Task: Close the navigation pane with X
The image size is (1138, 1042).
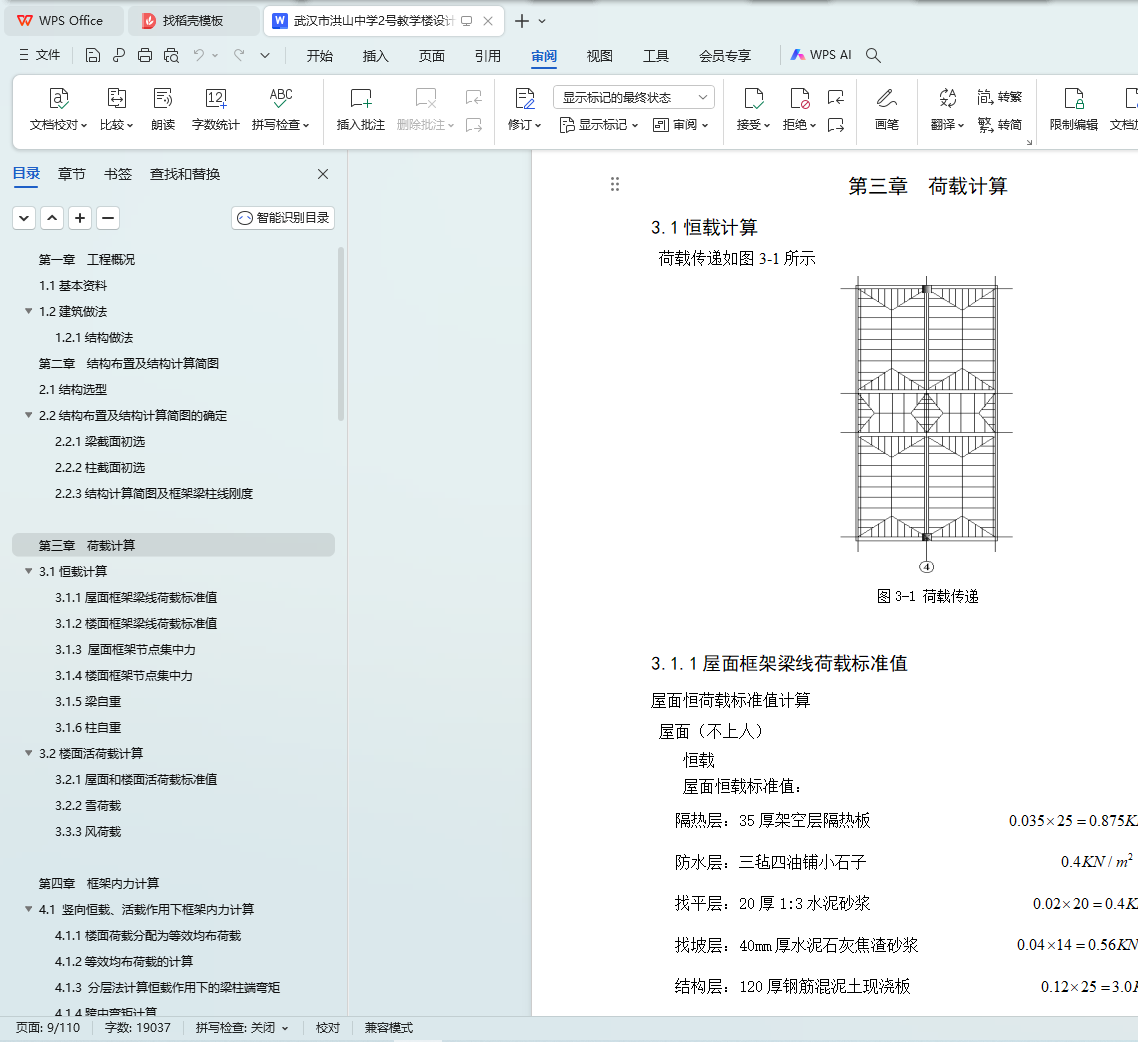Action: click(323, 174)
